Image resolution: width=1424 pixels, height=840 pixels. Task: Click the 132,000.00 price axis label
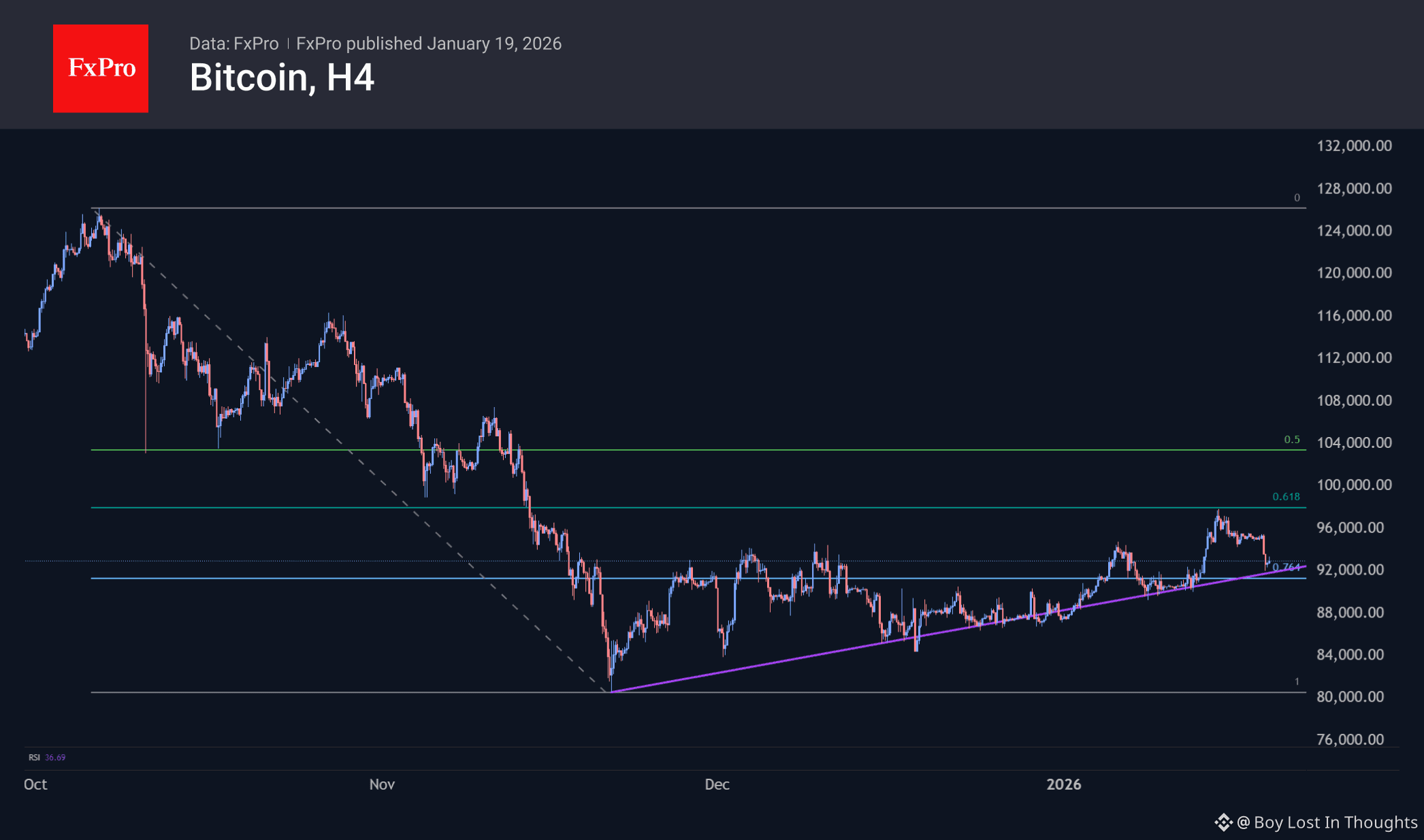tap(1354, 146)
